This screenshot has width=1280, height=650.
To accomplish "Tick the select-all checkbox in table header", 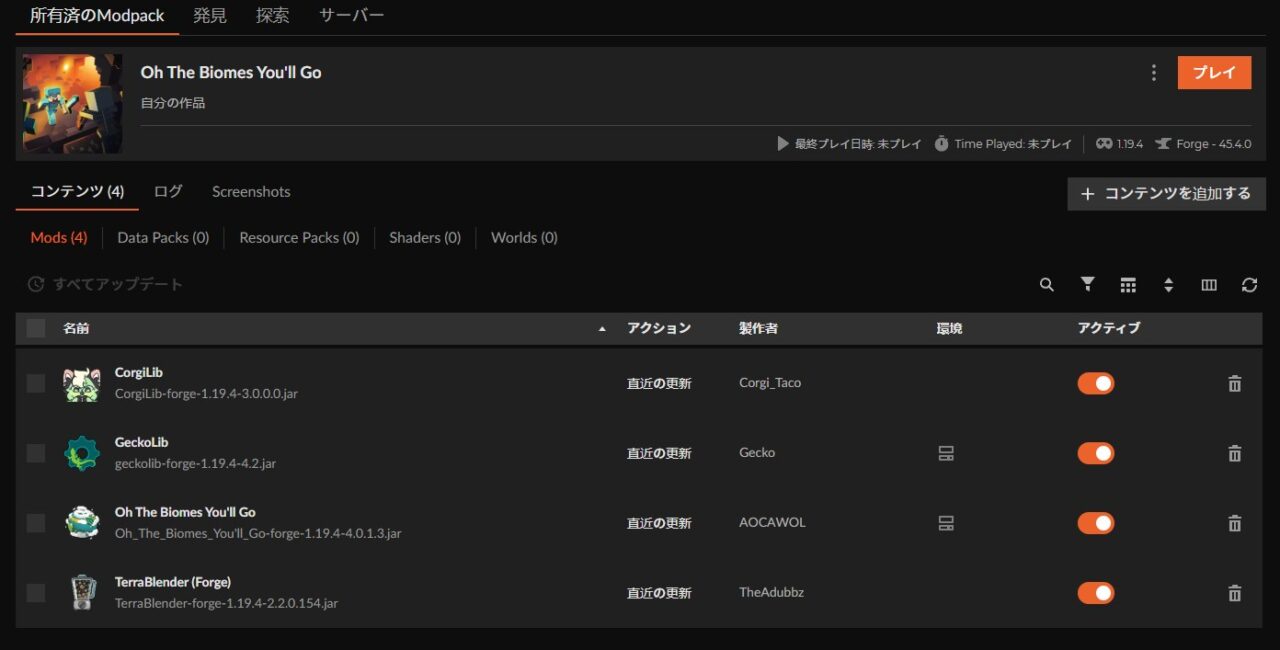I will (x=36, y=328).
